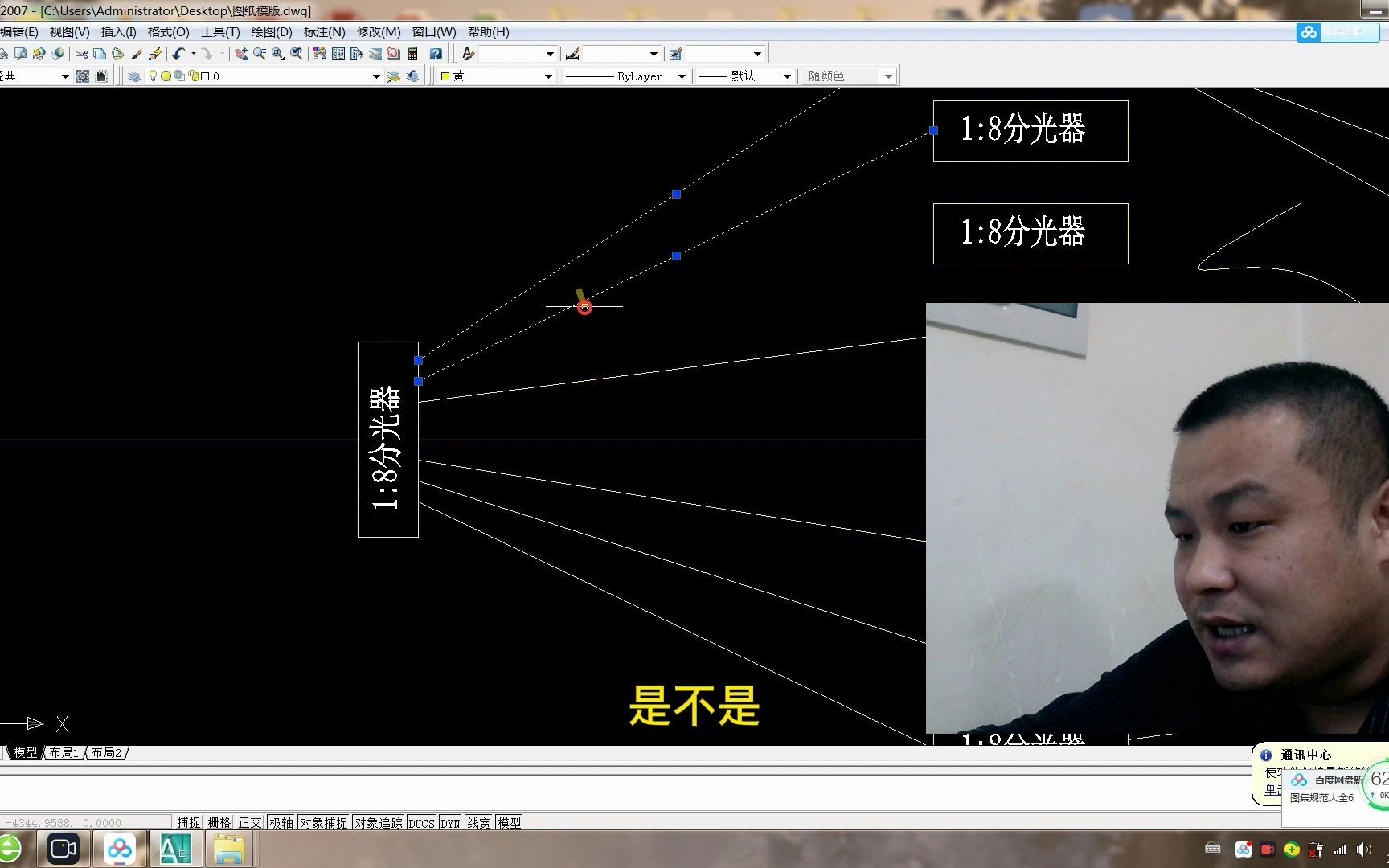The height and width of the screenshot is (868, 1389).
Task: Open the 绘图(D) menu
Action: point(272,32)
